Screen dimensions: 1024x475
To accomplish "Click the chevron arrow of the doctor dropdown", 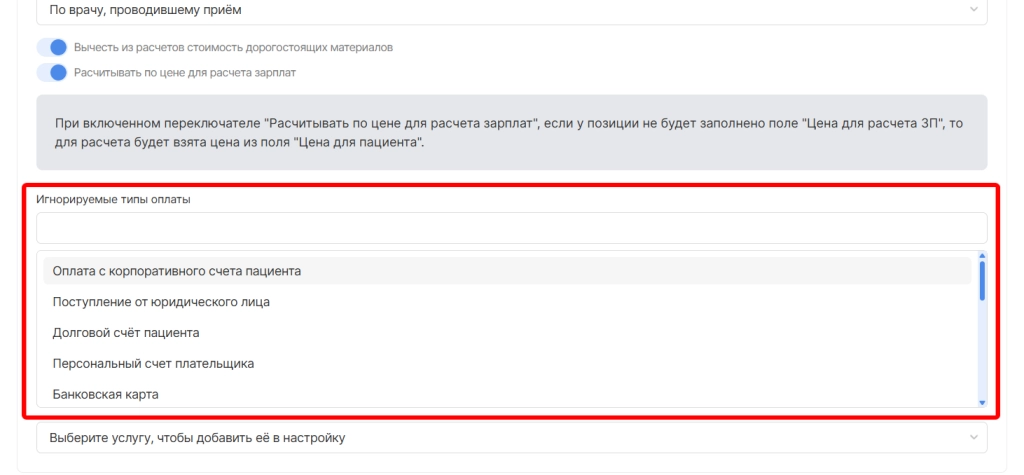I will tap(974, 10).
